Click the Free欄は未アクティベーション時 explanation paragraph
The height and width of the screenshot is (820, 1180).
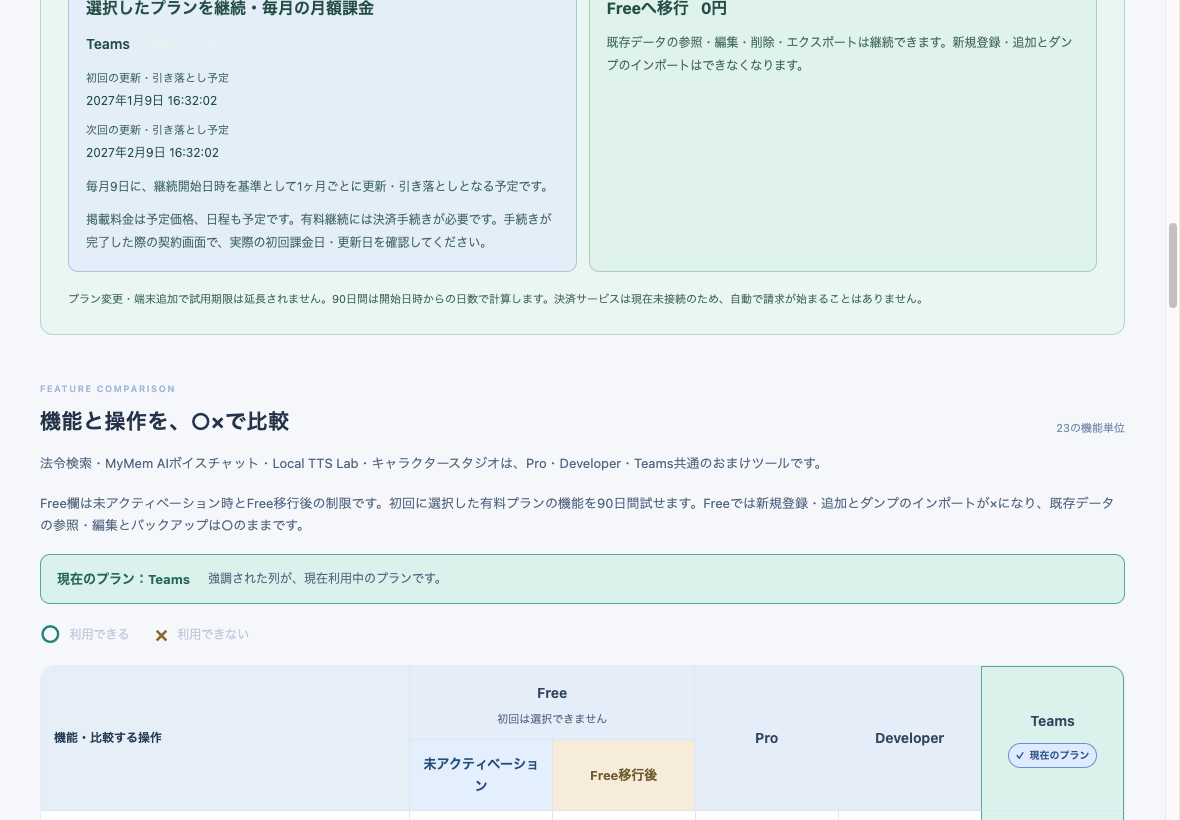pyautogui.click(x=577, y=514)
